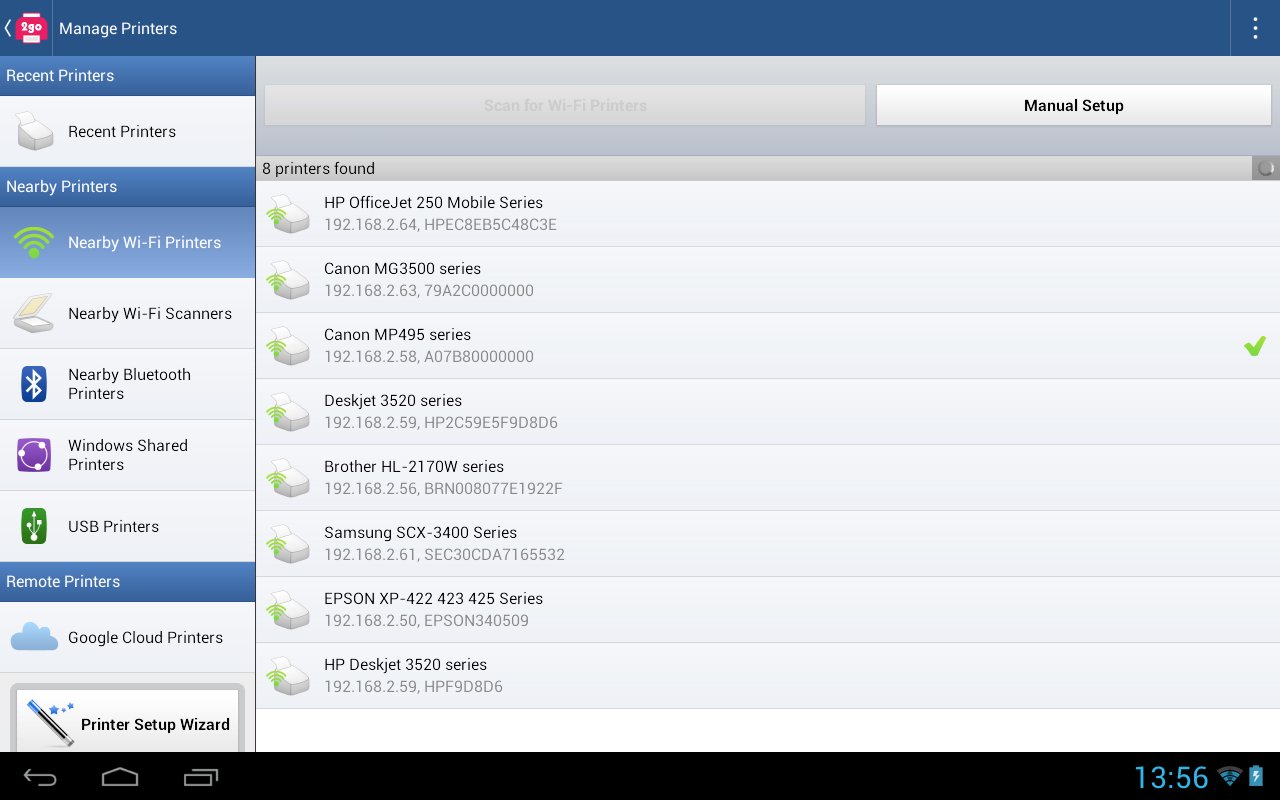This screenshot has height=800, width=1280.
Task: Click address 192.168.2.61, SEC30CDA7165532
Action: coord(444,555)
